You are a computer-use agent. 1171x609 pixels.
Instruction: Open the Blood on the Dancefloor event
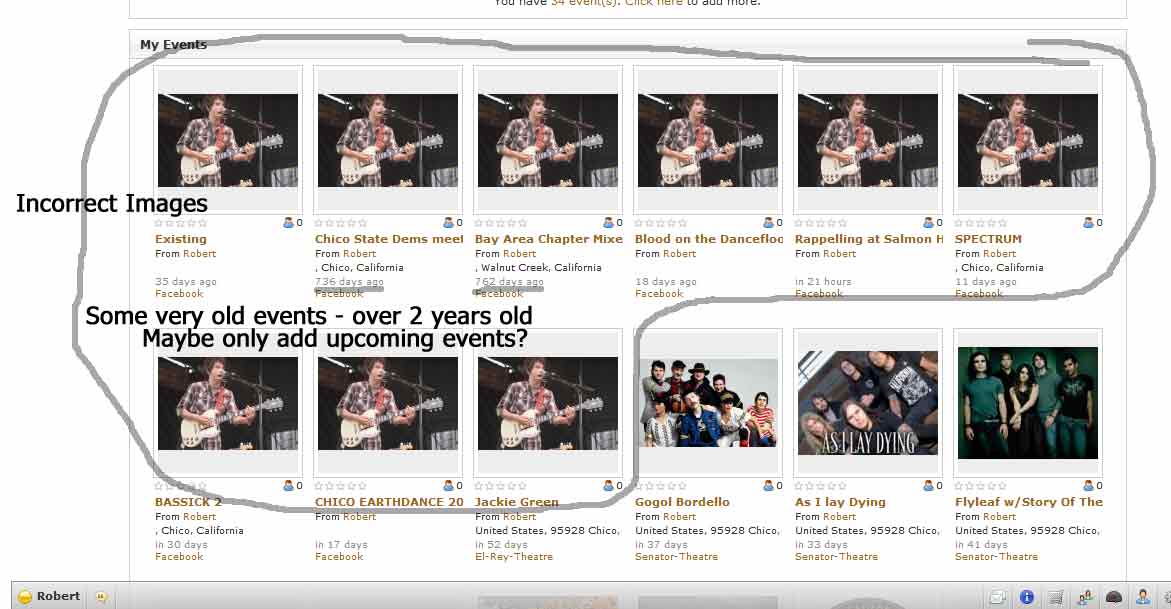click(x=709, y=239)
